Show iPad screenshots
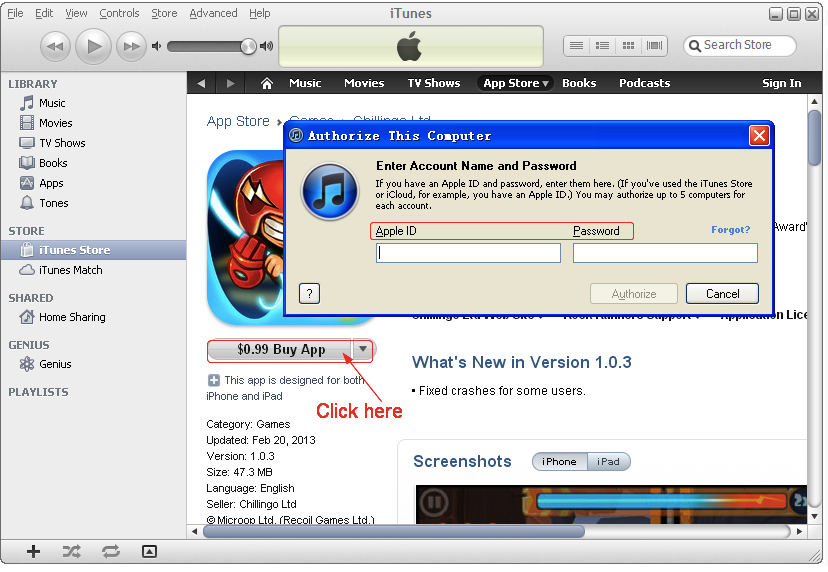The width and height of the screenshot is (828, 572). [609, 462]
